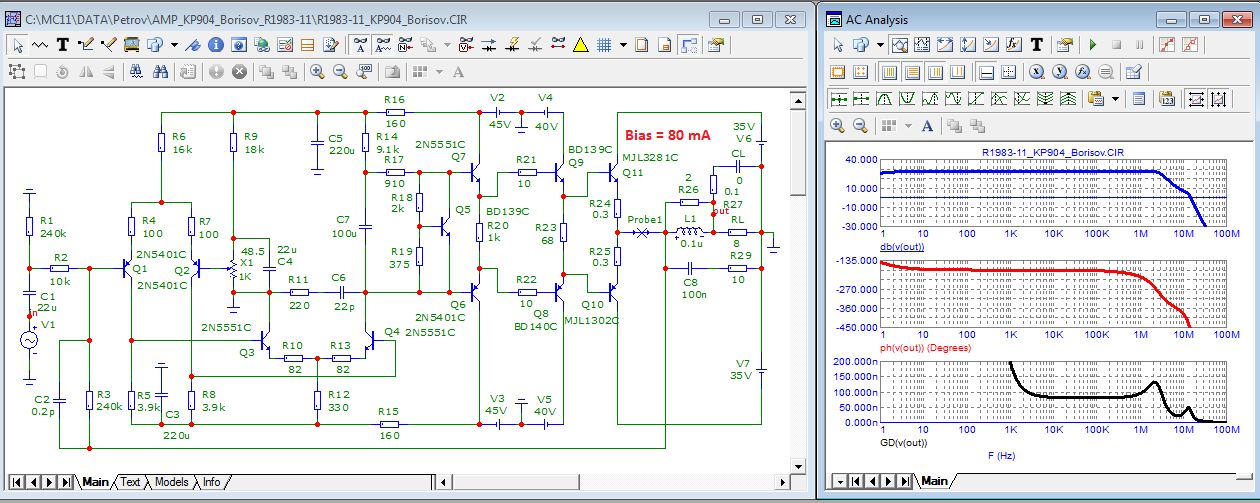
Task: Click the red 'Bias = 80 mA' text
Action: coord(668,135)
